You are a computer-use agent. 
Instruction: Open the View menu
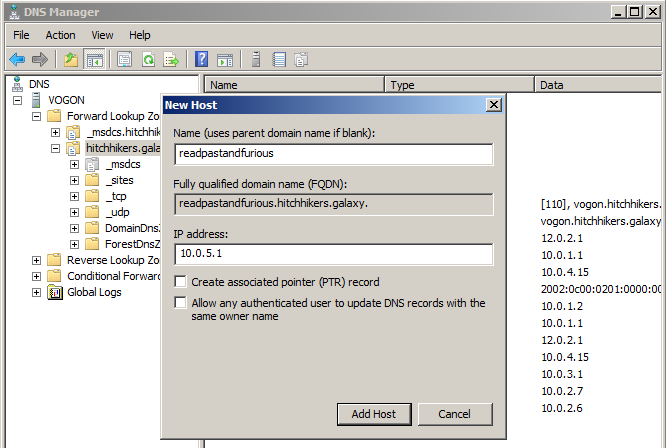tap(102, 35)
